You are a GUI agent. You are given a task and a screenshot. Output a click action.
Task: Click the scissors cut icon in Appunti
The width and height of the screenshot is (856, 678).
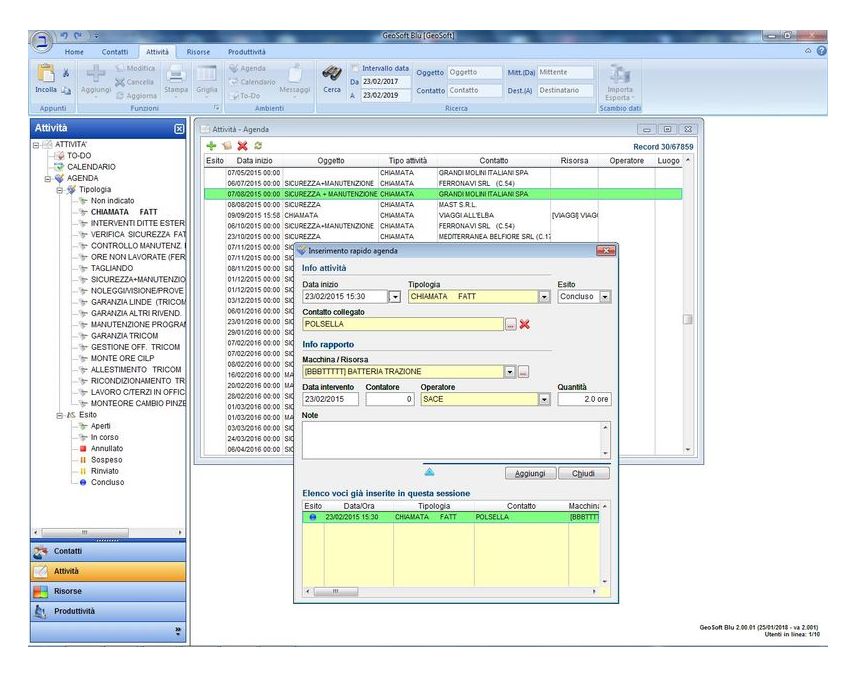coord(66,73)
